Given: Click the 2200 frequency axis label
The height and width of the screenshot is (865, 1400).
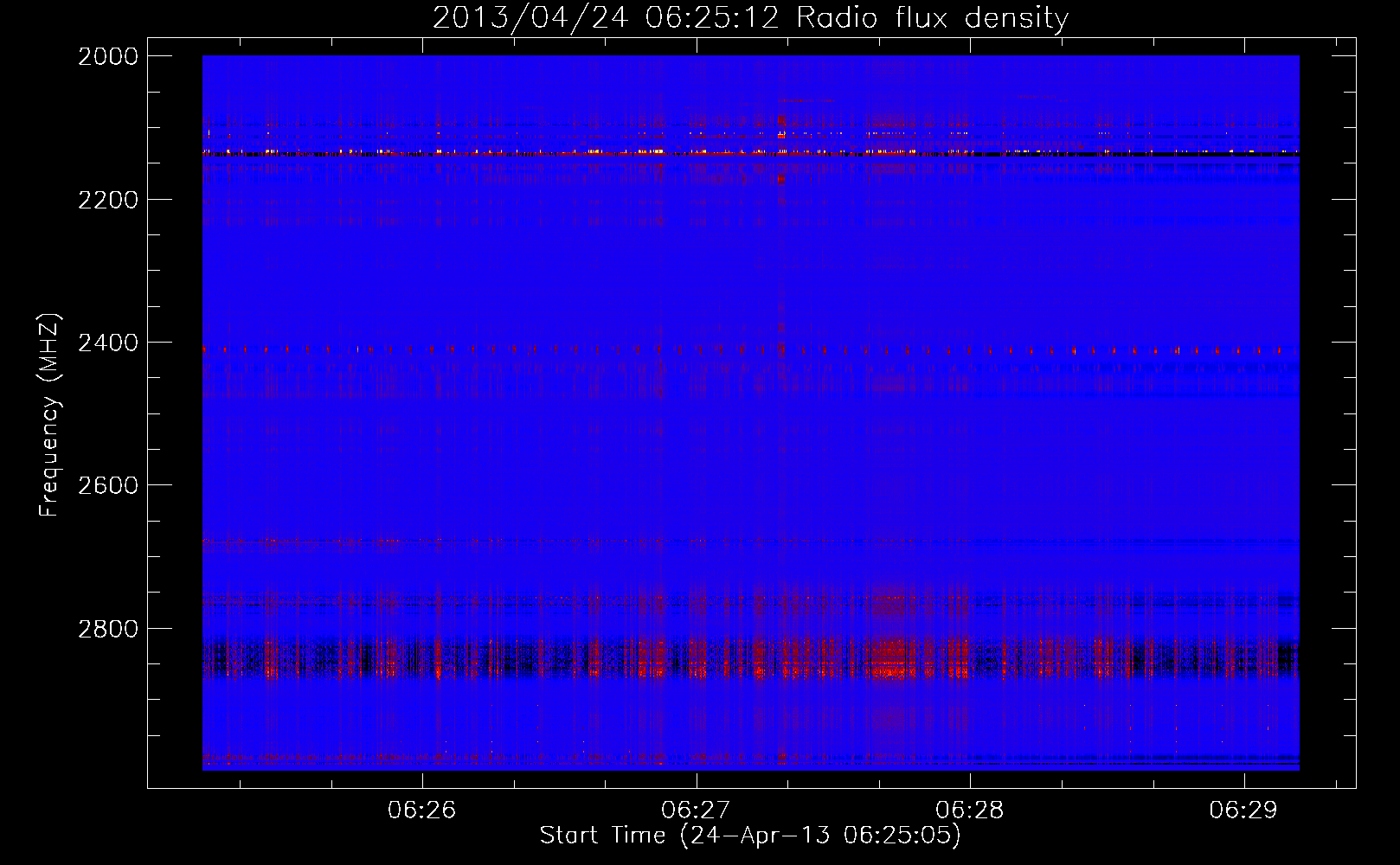Looking at the screenshot, I should (x=108, y=200).
